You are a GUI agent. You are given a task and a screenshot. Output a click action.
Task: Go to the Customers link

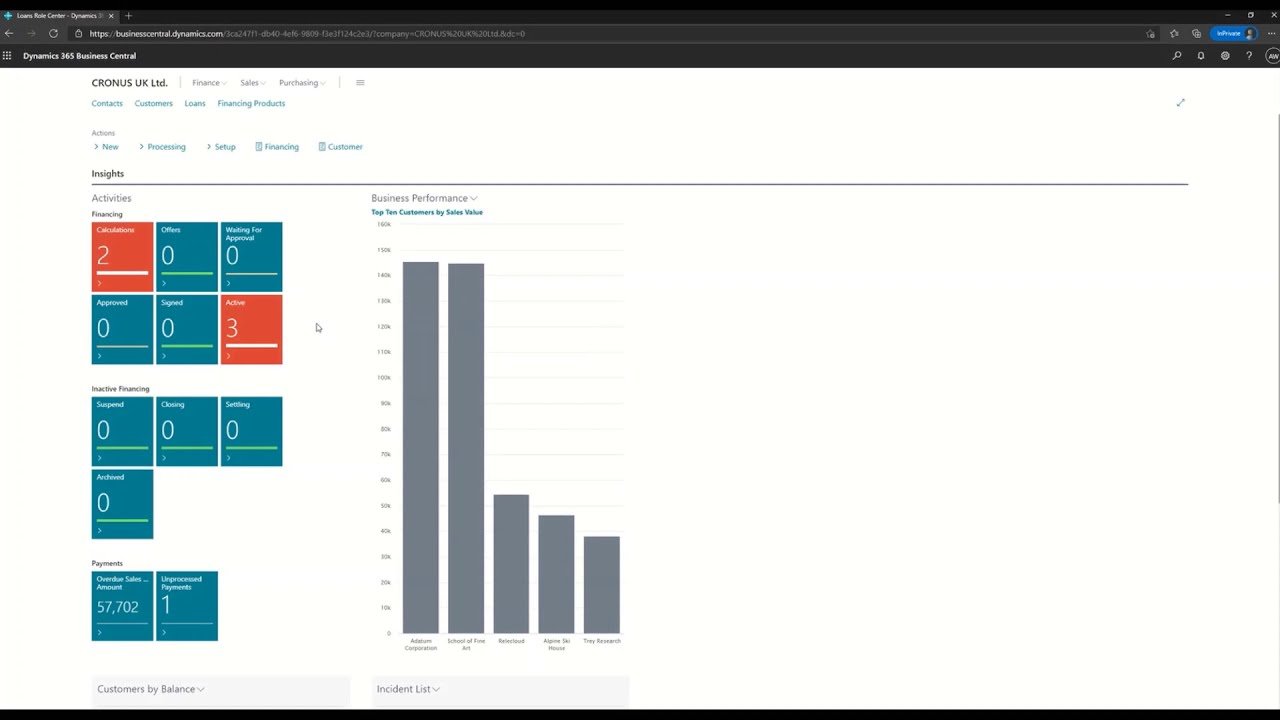click(x=154, y=103)
